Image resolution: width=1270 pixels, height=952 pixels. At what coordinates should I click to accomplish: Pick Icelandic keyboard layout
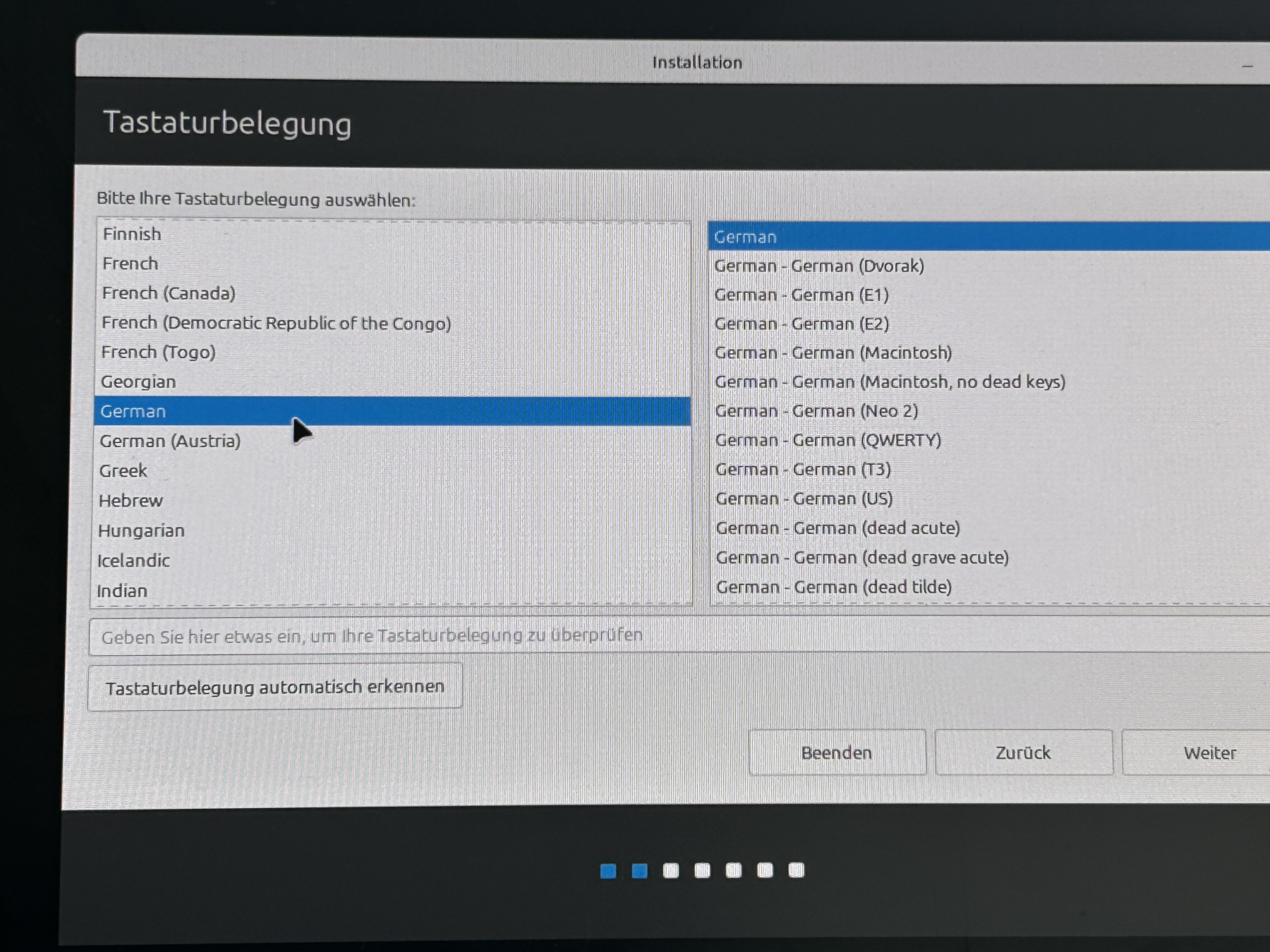coord(133,561)
